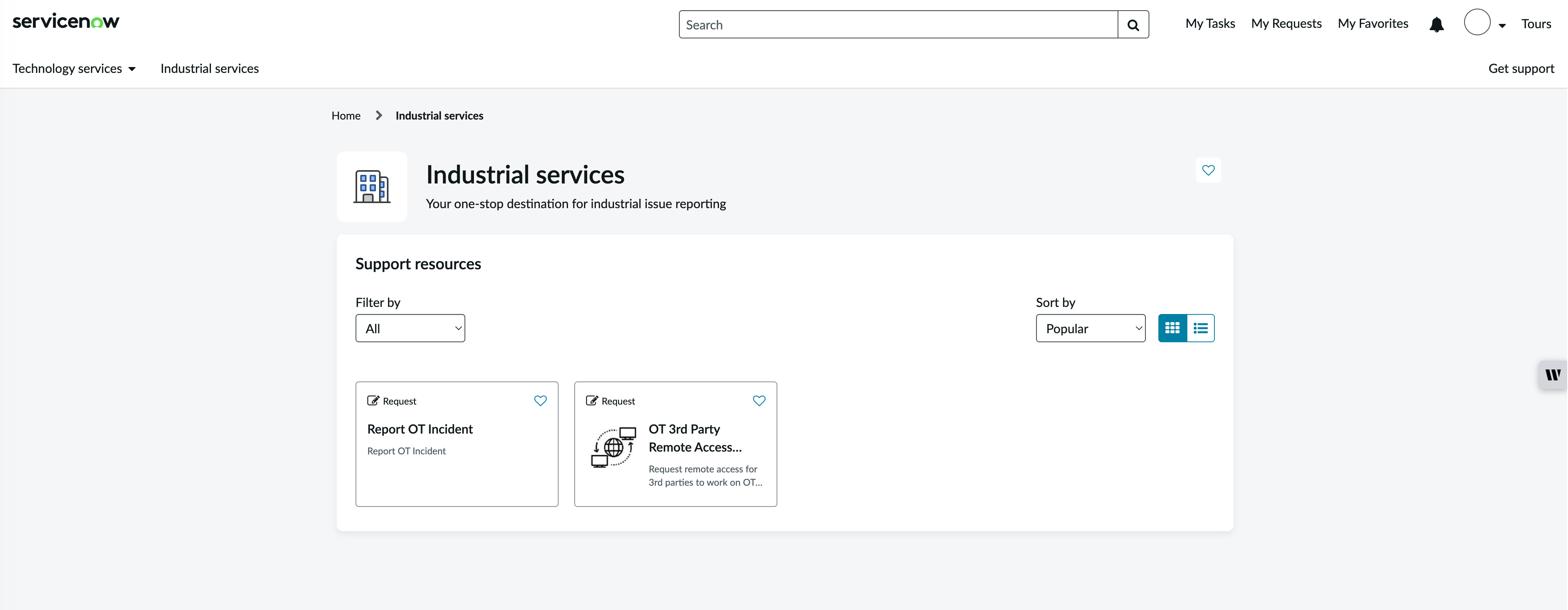Open the Filter by All dropdown
The height and width of the screenshot is (610, 1568).
click(410, 328)
